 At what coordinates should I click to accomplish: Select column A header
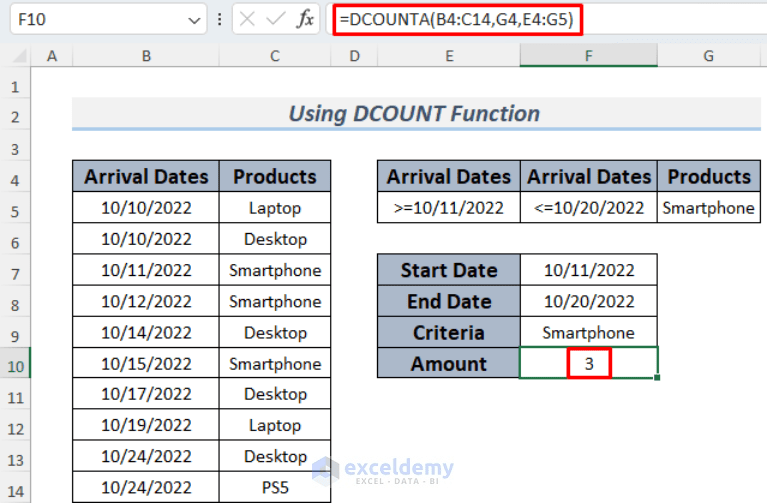click(51, 56)
